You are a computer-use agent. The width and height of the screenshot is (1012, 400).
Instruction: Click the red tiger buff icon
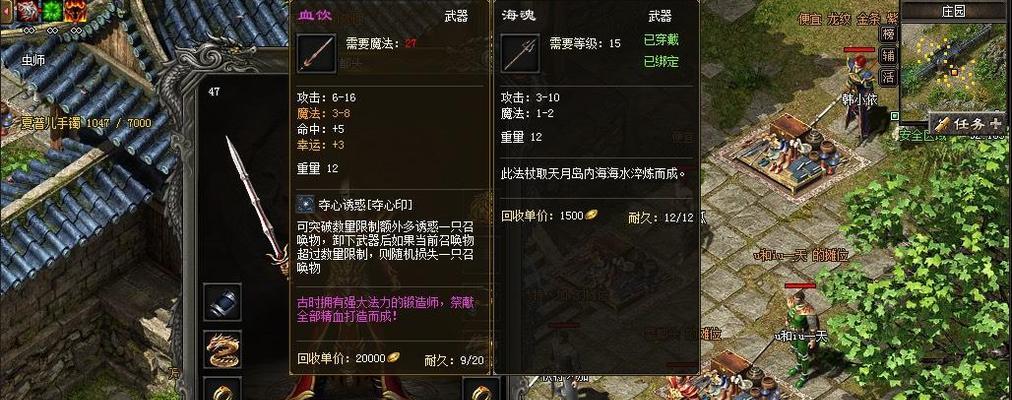(28, 11)
